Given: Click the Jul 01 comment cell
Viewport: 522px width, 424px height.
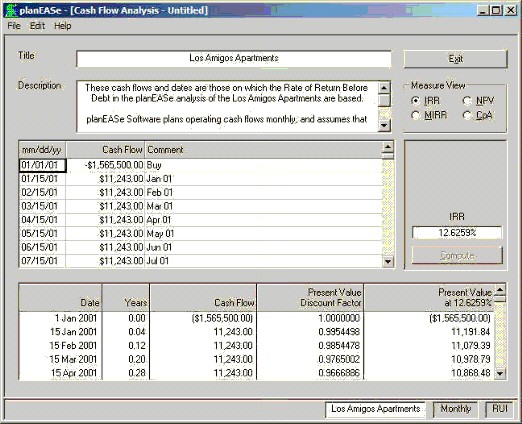Looking at the screenshot, I should [263, 261].
